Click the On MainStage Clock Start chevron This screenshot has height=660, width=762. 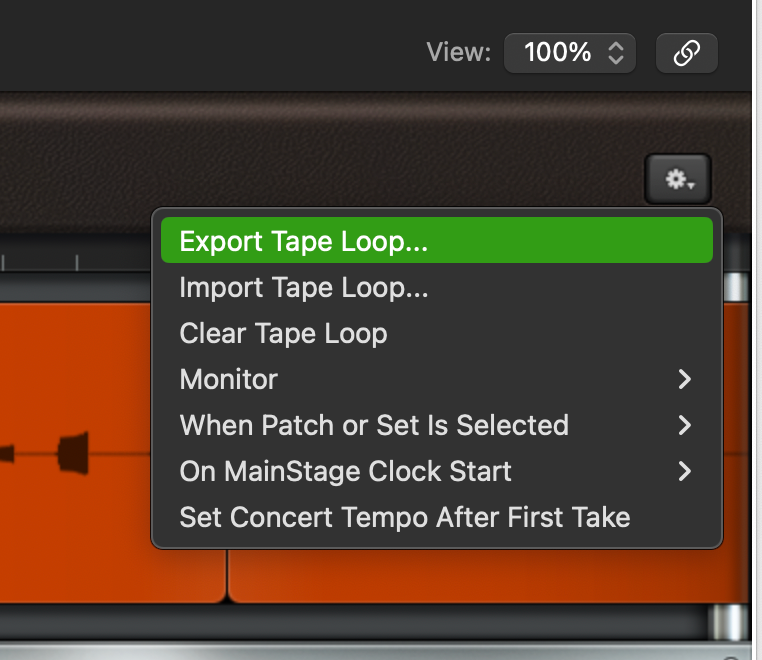pos(684,471)
